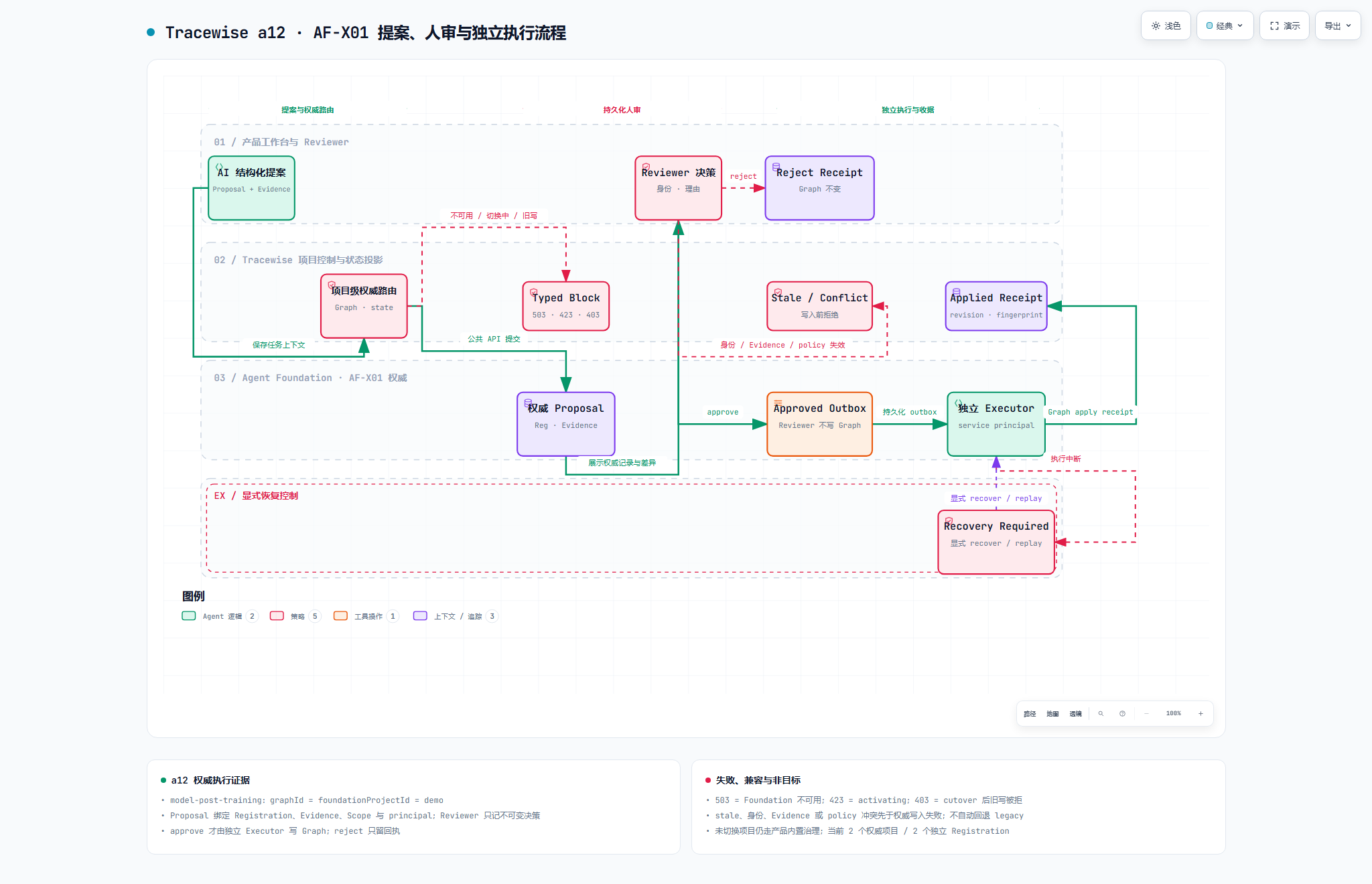Click the database icon on Reject Receipt node
The width and height of the screenshot is (1372, 884).
point(776,167)
